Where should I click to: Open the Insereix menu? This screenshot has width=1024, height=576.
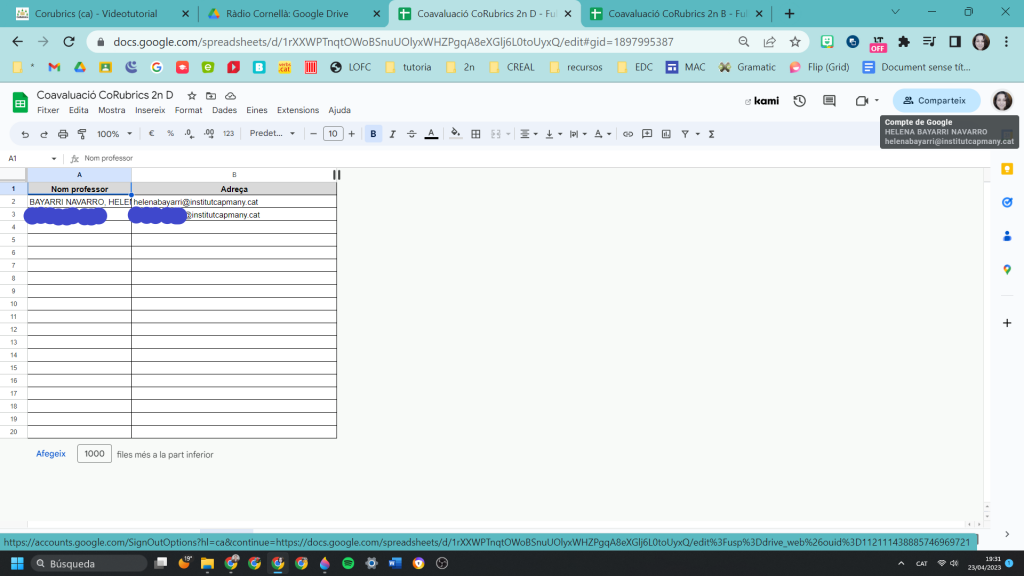coord(150,110)
